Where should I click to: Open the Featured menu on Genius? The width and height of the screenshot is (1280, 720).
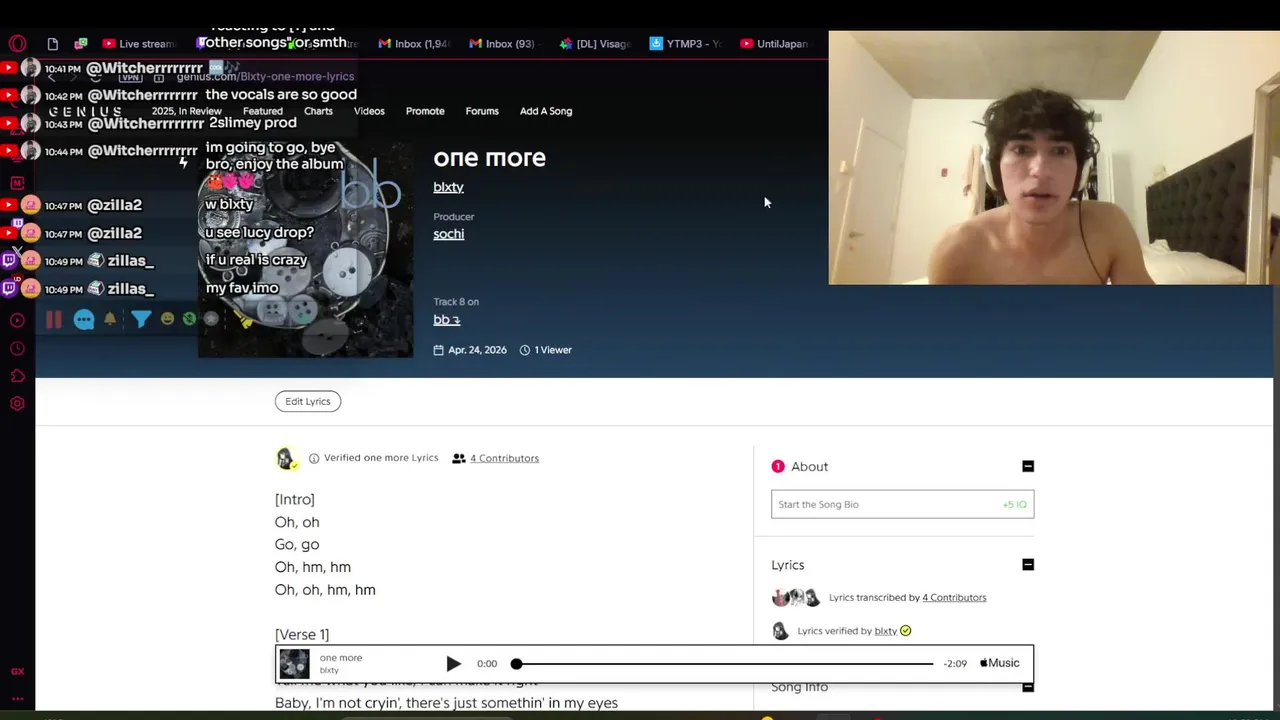[x=262, y=111]
